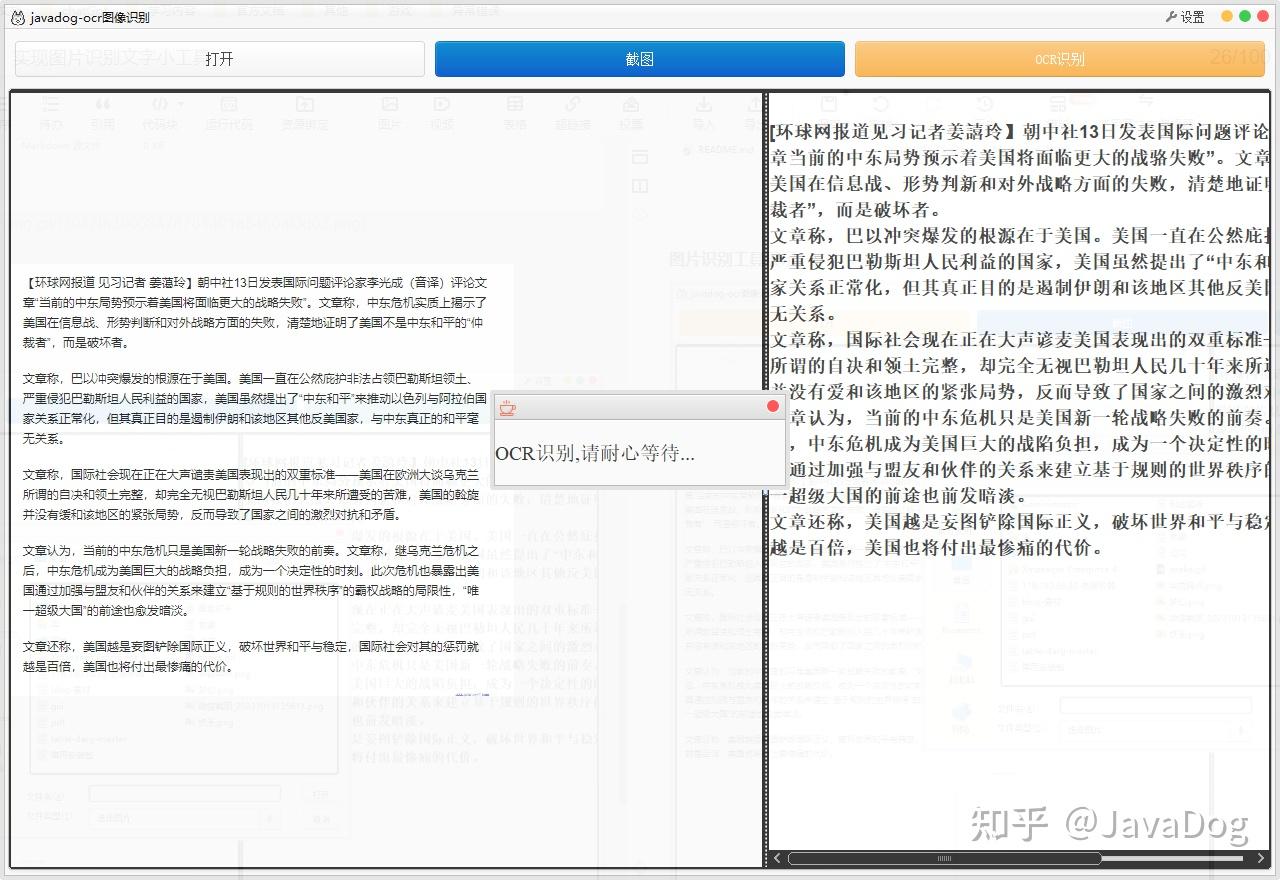Open the 文件类型 dropdown in the bottom-left form
Screen dimensions: 1280x880
269,818
